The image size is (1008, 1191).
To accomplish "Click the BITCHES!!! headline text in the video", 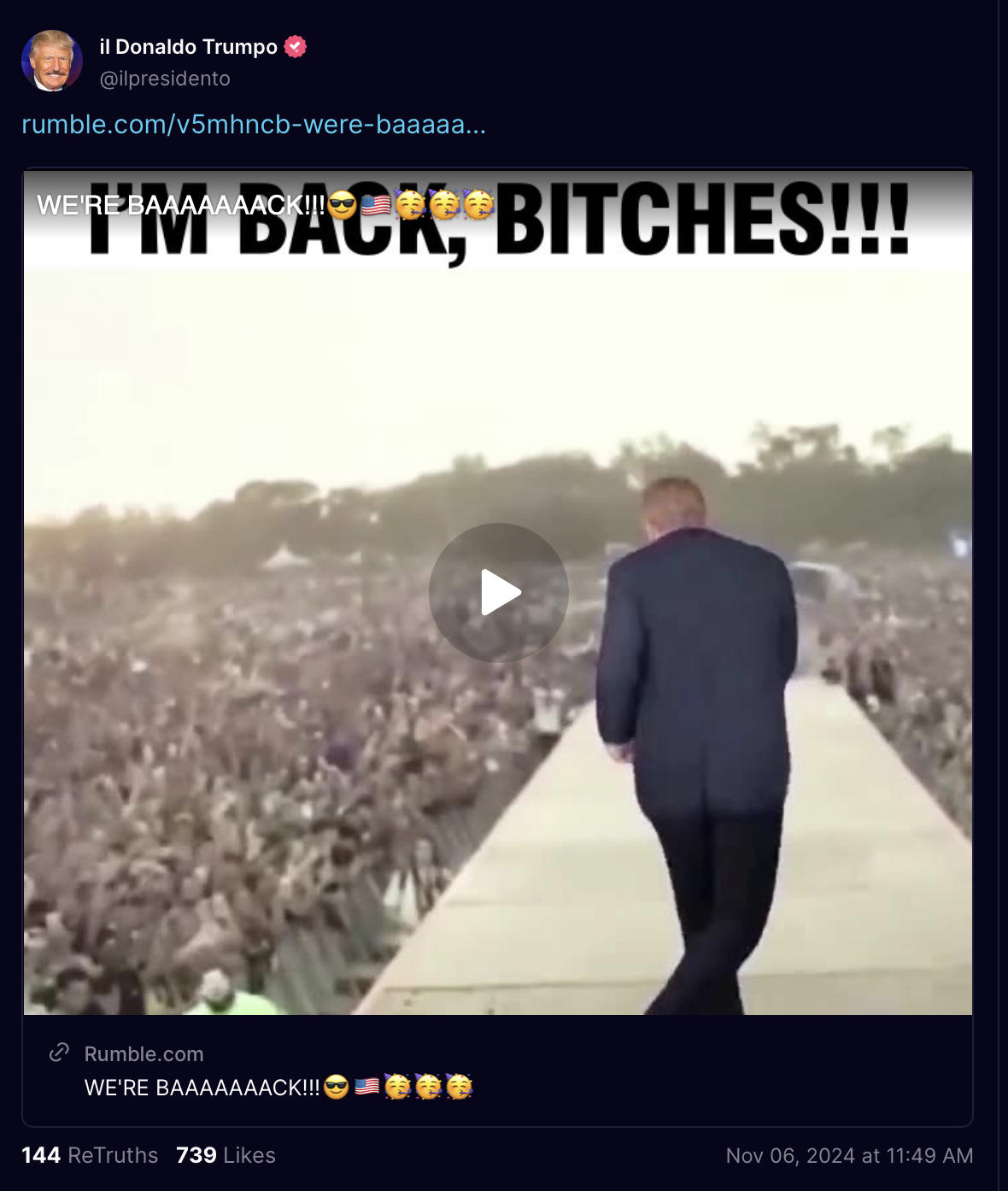I will (702, 218).
